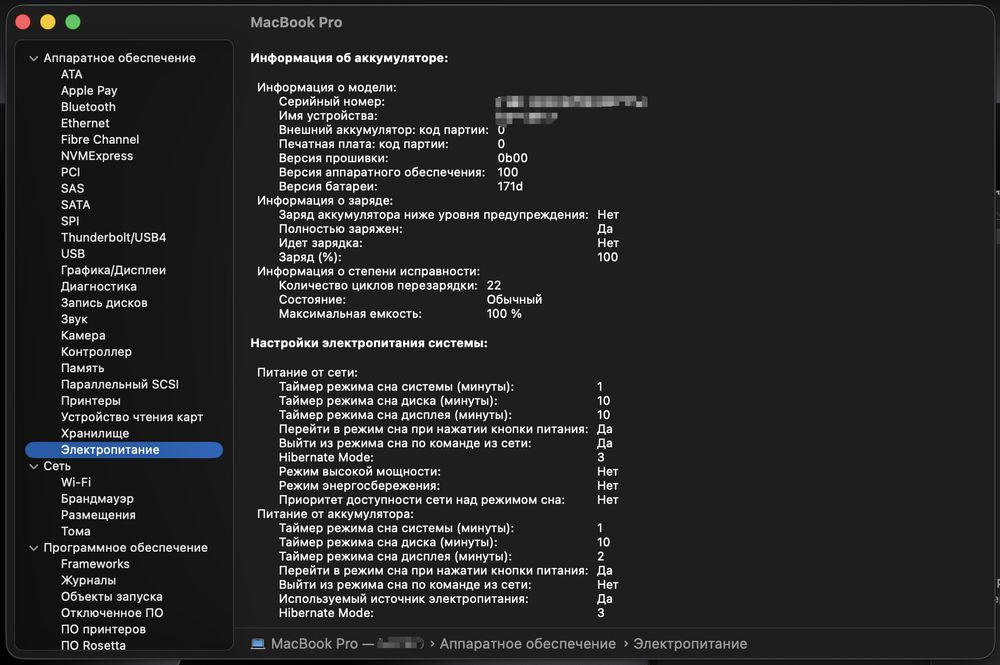This screenshot has height=665, width=1000.
Task: Show Журналы in the sidebar
Action: [88, 580]
